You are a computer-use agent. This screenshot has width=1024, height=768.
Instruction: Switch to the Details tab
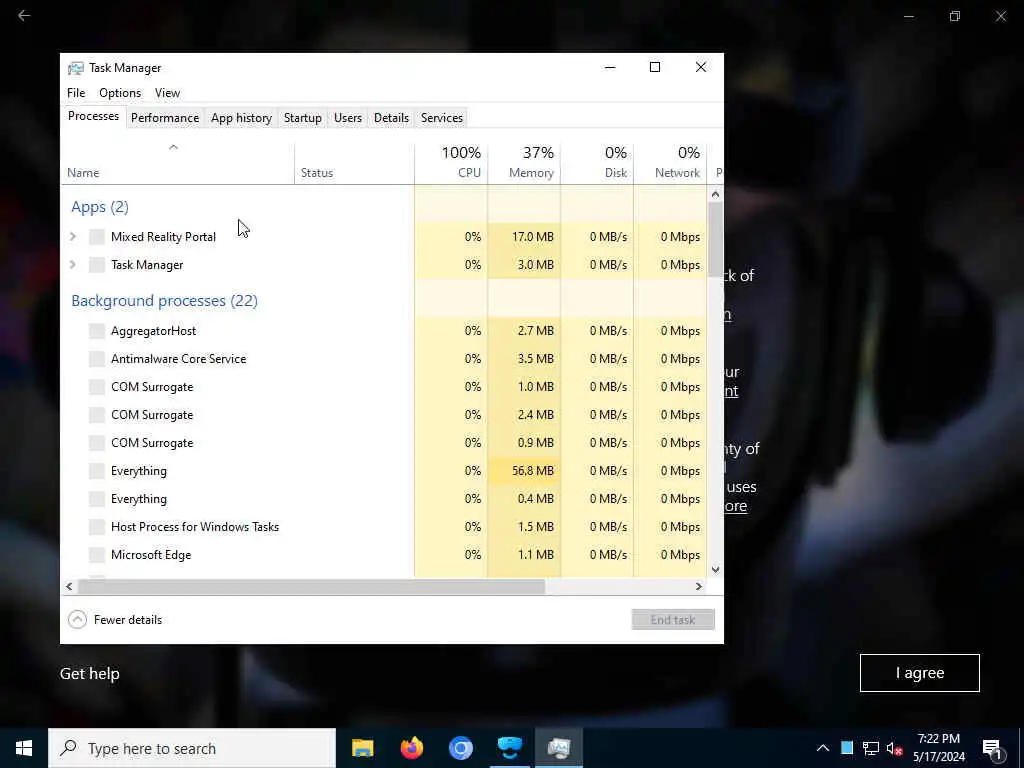[x=391, y=118]
